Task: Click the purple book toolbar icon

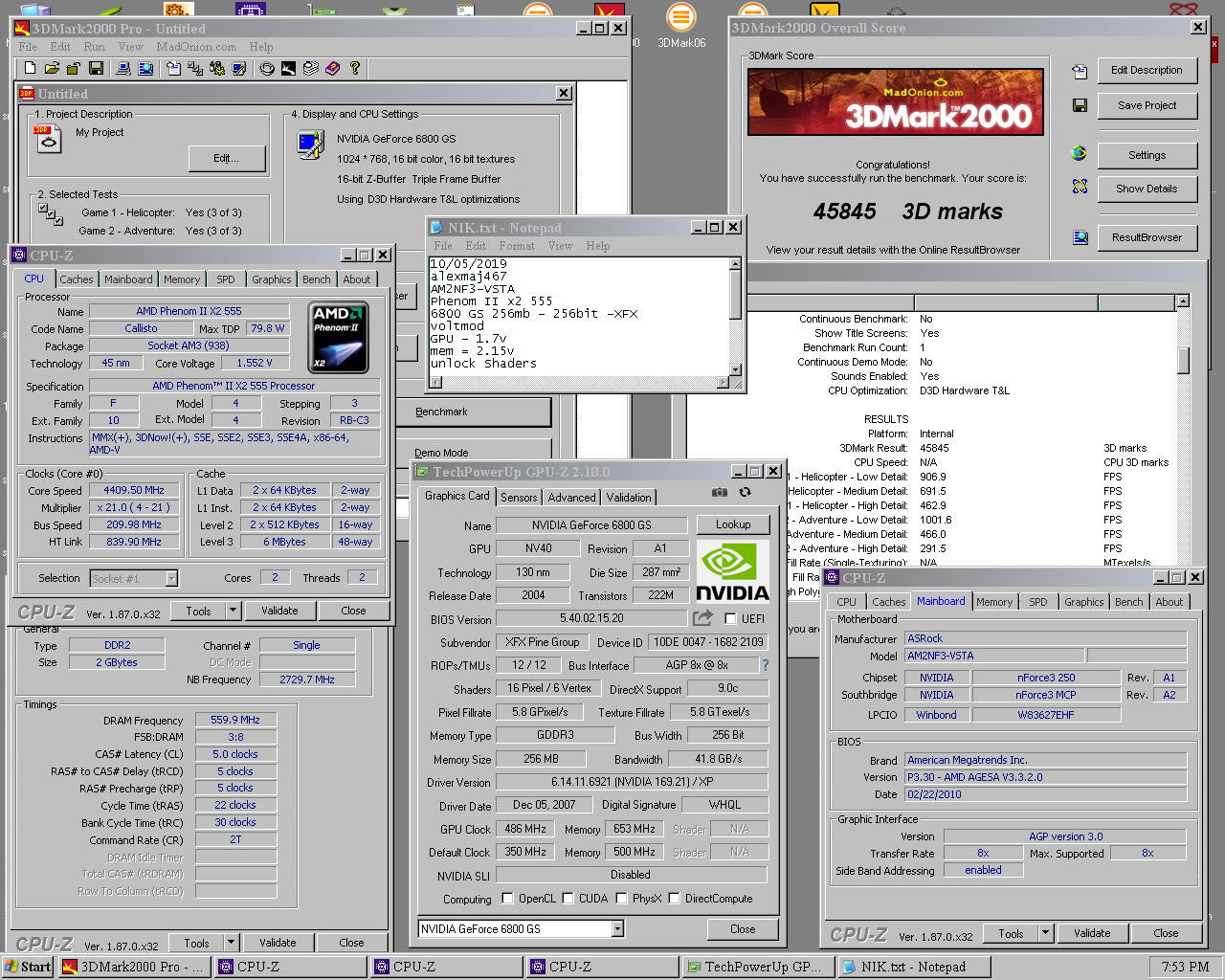Action: 333,68
